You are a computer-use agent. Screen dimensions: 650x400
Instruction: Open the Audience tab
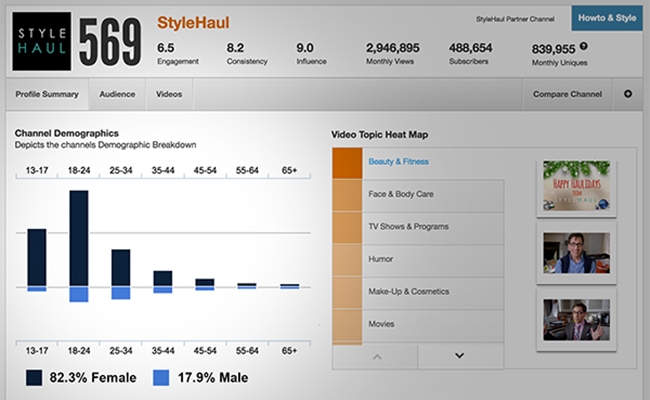[116, 95]
